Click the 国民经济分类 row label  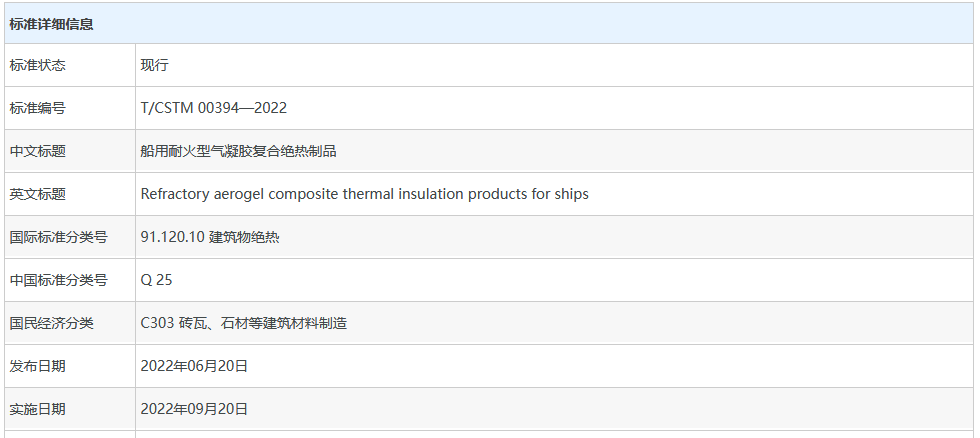(51, 323)
